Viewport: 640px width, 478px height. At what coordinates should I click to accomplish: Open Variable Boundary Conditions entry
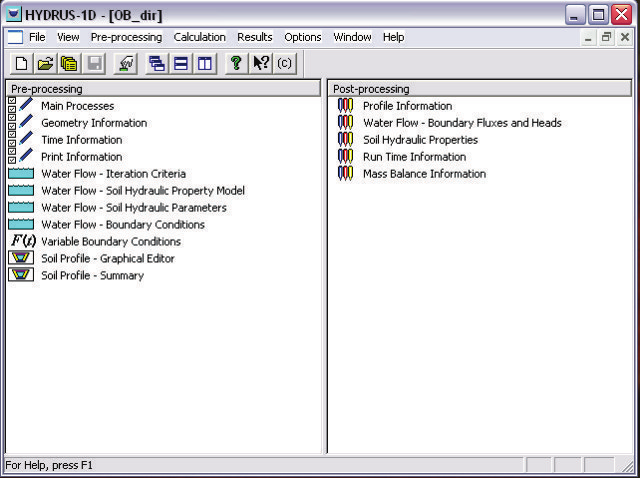point(111,242)
